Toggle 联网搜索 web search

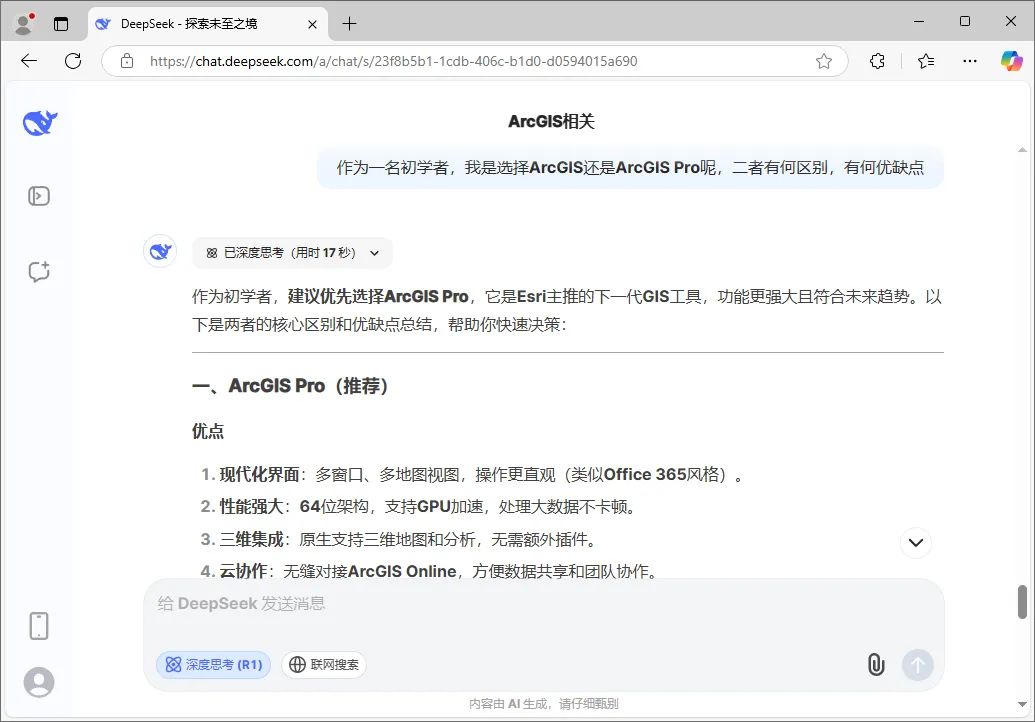(323, 665)
